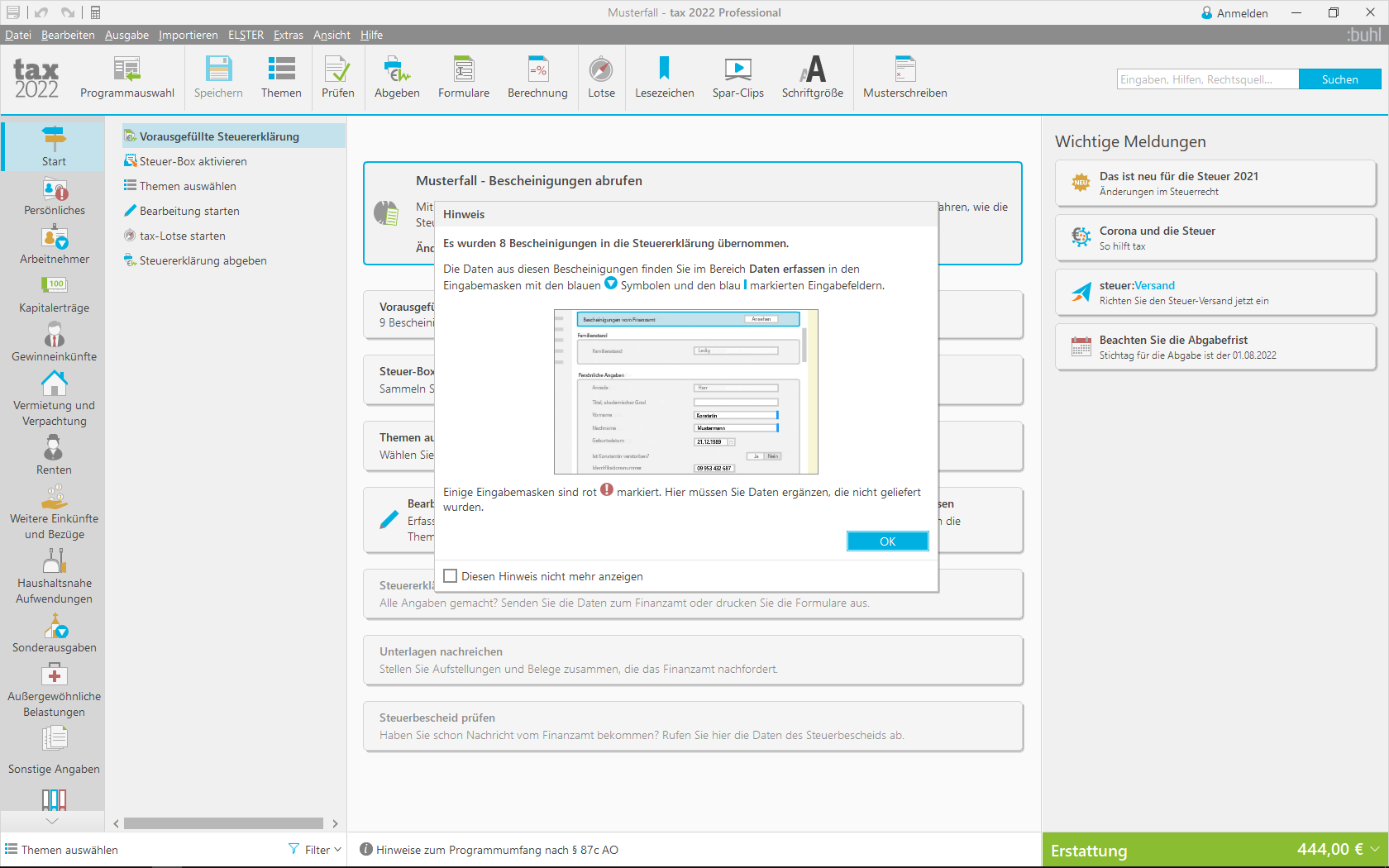Open the Programmauswahl toolbar icon
The image size is (1389, 868).
[126, 78]
